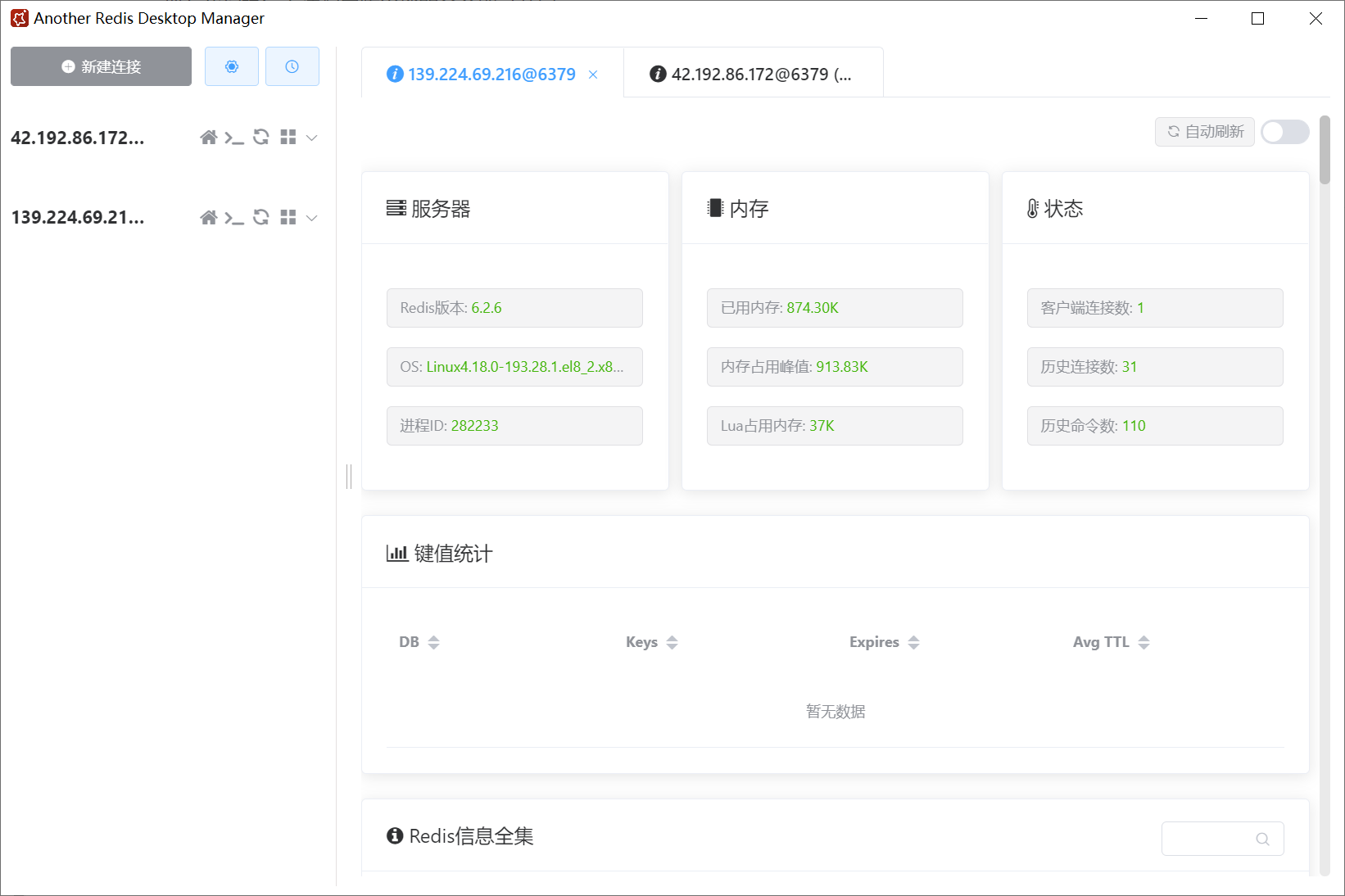
Task: Click the 内存占用峰值: 913.83K field
Action: [x=835, y=367]
